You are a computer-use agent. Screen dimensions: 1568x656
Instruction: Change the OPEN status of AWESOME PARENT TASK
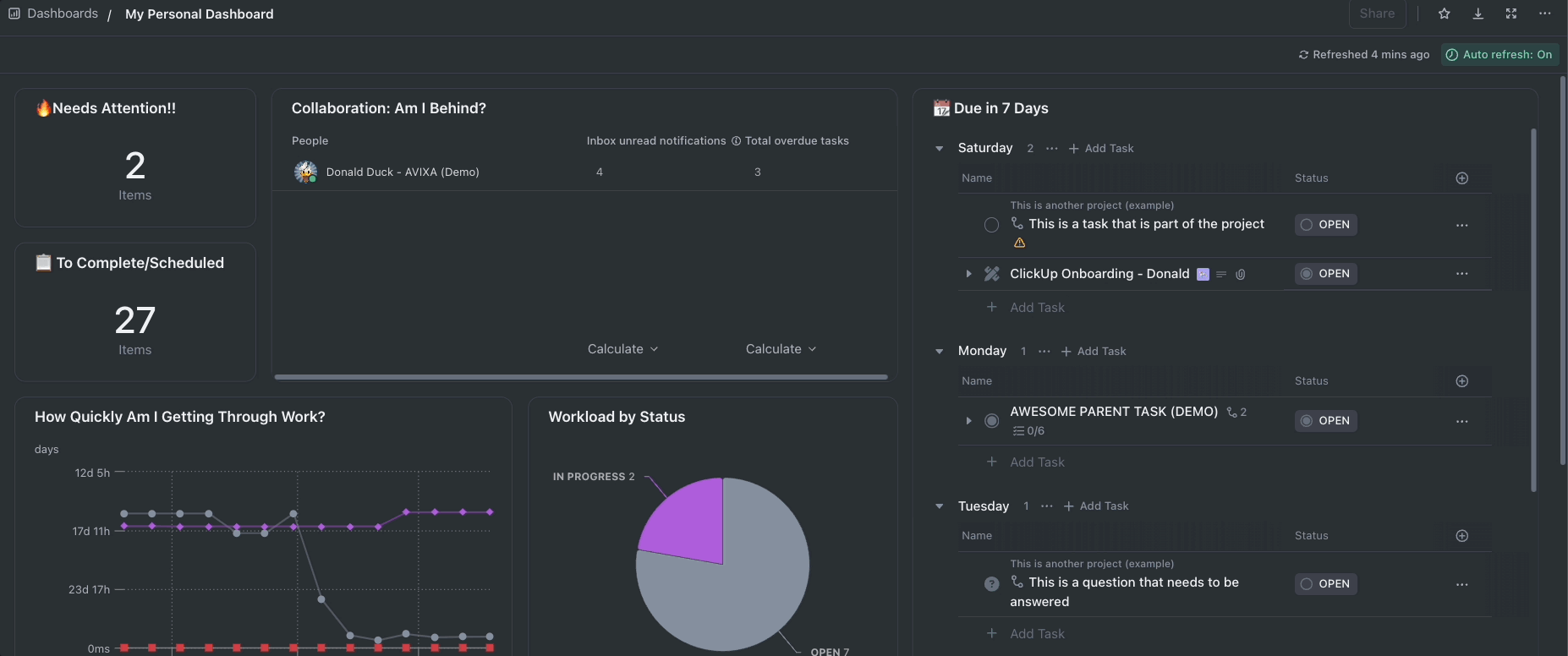pos(1326,421)
